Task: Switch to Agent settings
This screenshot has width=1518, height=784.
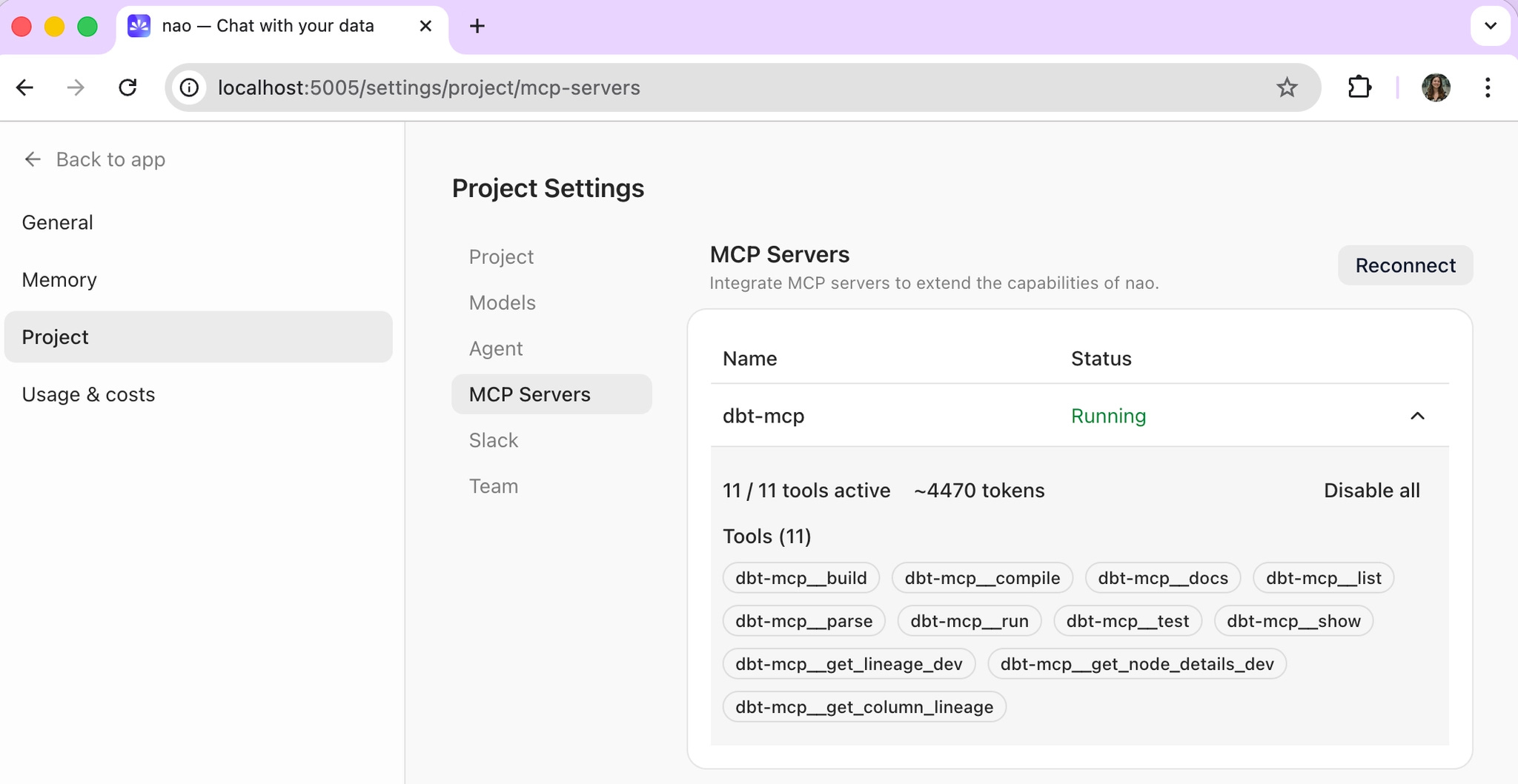Action: (x=551, y=348)
